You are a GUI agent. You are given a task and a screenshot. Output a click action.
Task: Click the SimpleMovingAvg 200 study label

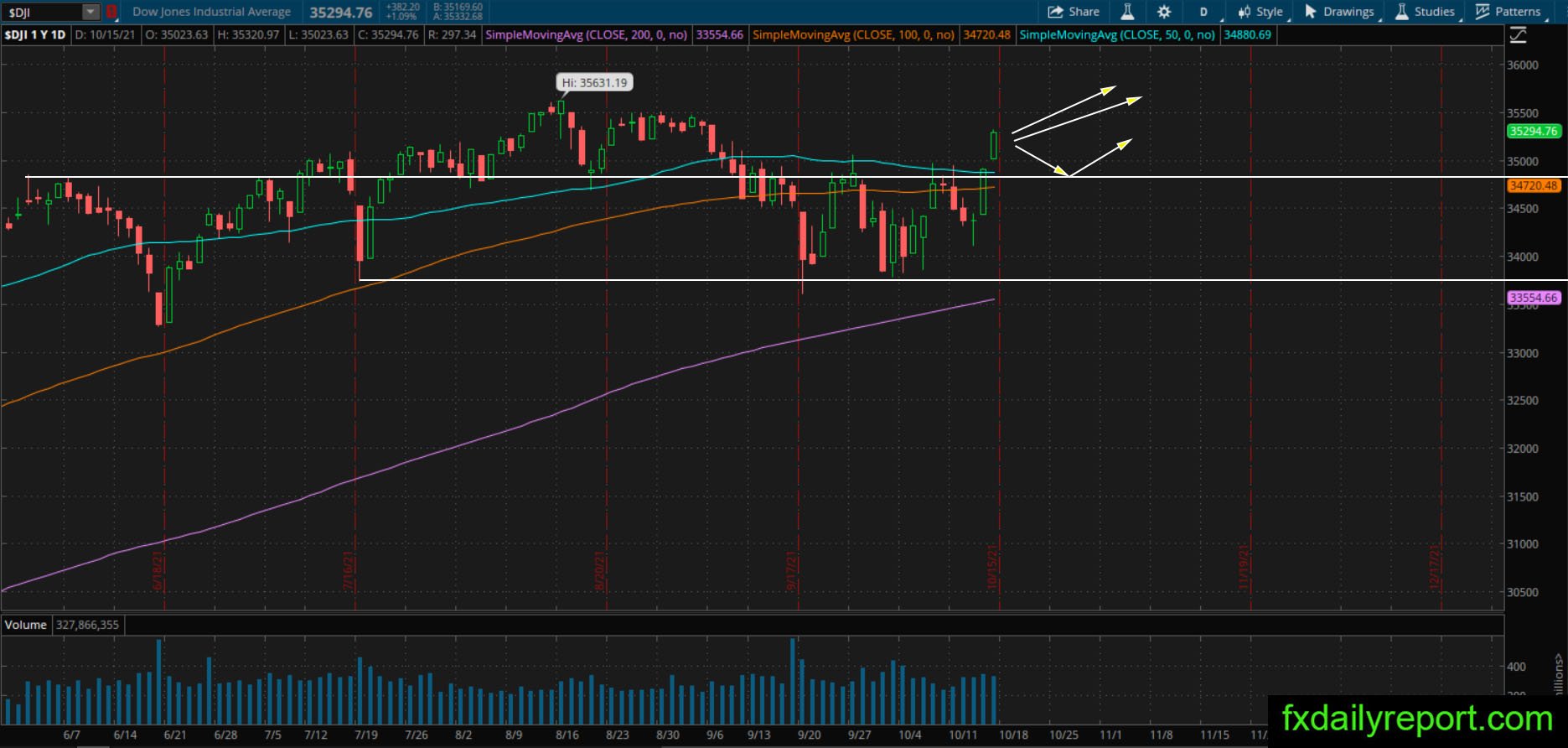[x=587, y=35]
